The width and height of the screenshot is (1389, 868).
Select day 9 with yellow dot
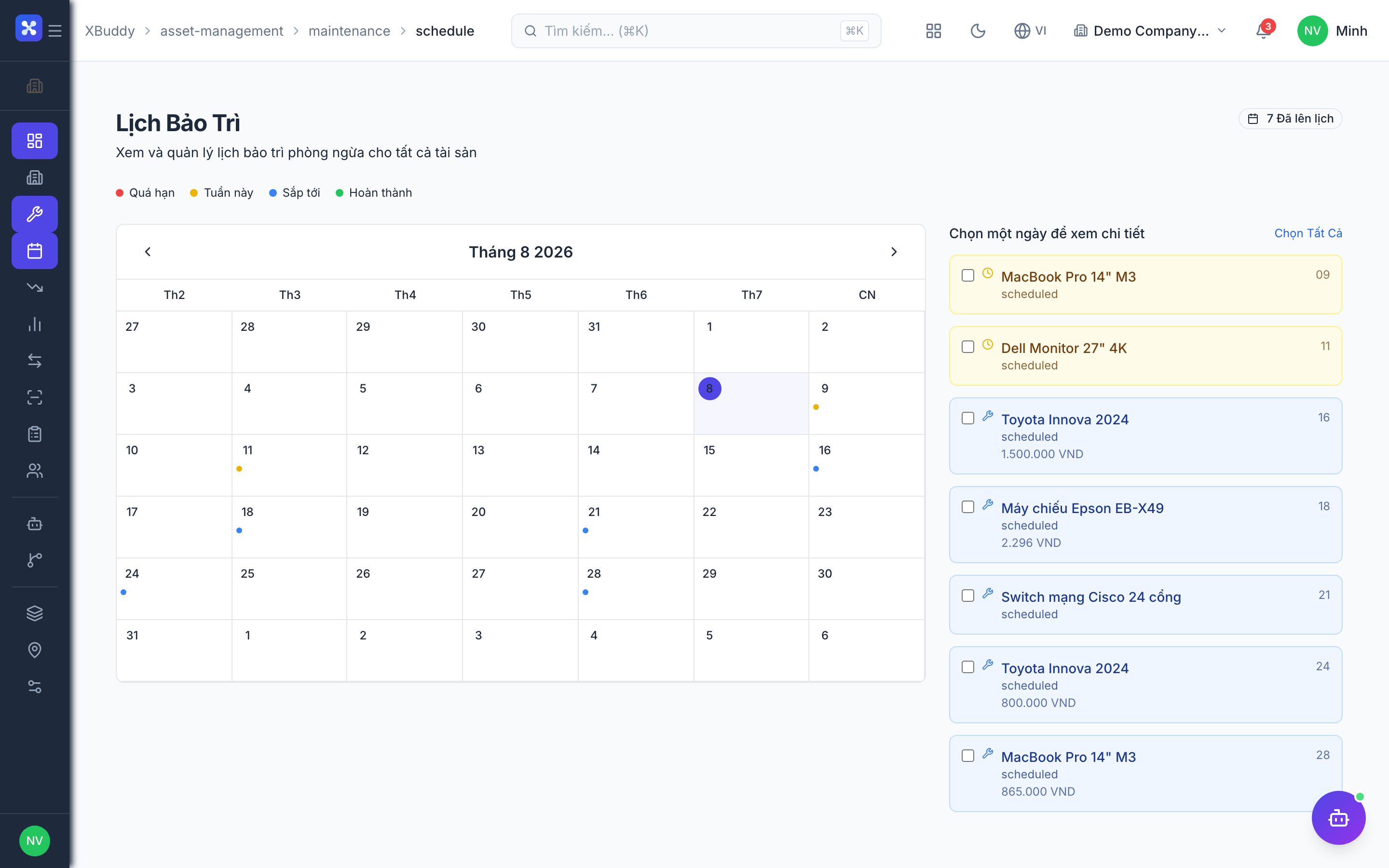pyautogui.click(x=867, y=404)
